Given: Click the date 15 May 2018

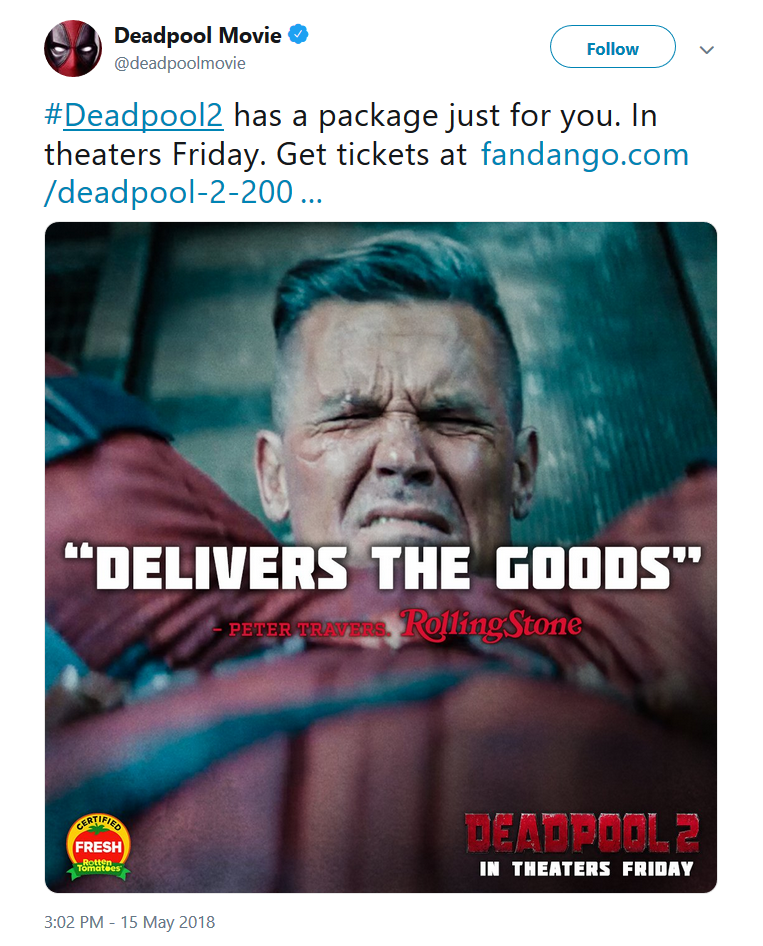Looking at the screenshot, I should coord(168,922).
